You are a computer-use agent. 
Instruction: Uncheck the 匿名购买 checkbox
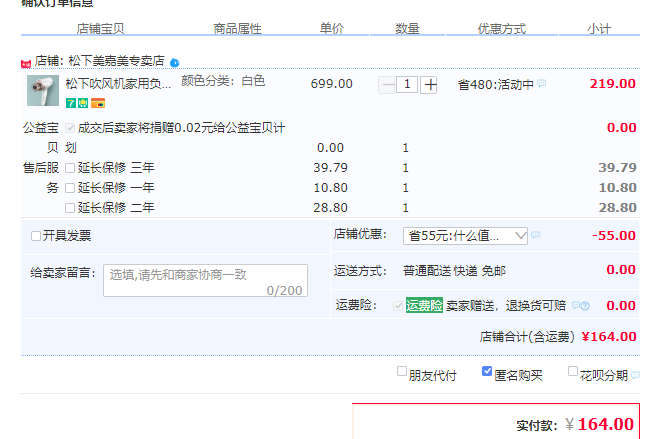(487, 371)
